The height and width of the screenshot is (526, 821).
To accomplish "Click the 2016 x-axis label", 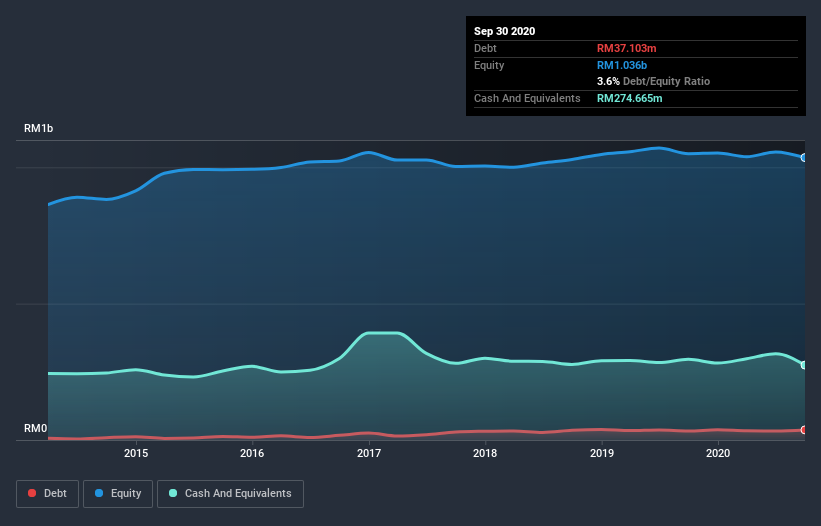I will [x=252, y=453].
